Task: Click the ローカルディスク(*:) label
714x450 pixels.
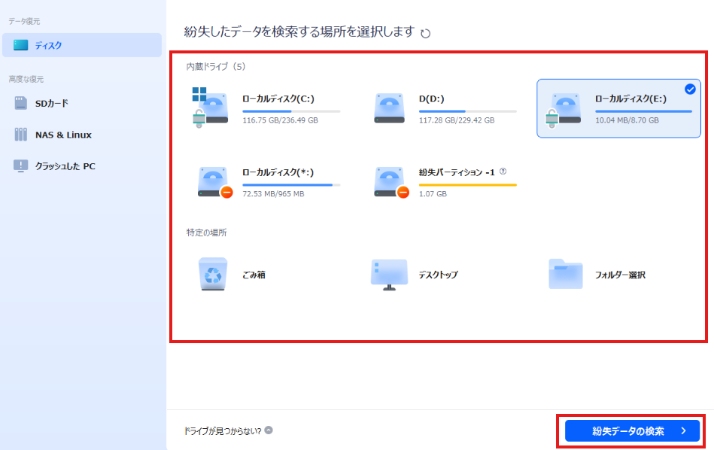Action: coord(278,172)
